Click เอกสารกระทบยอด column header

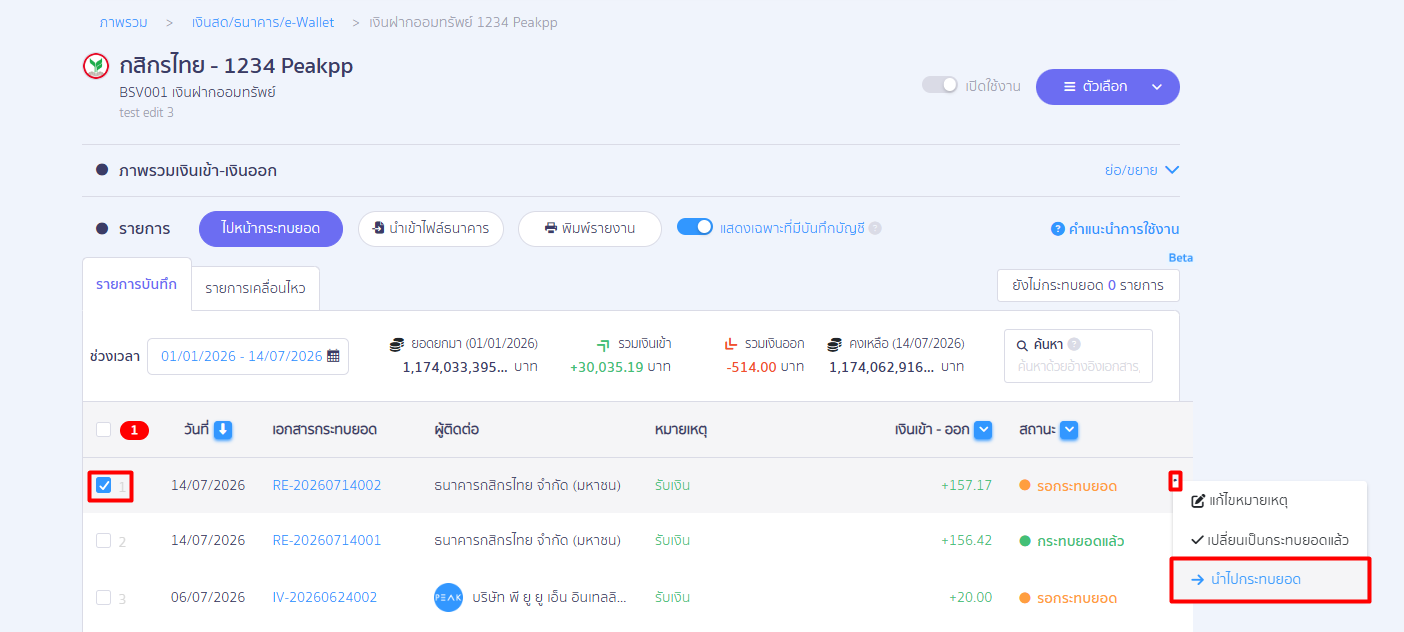coord(324,430)
